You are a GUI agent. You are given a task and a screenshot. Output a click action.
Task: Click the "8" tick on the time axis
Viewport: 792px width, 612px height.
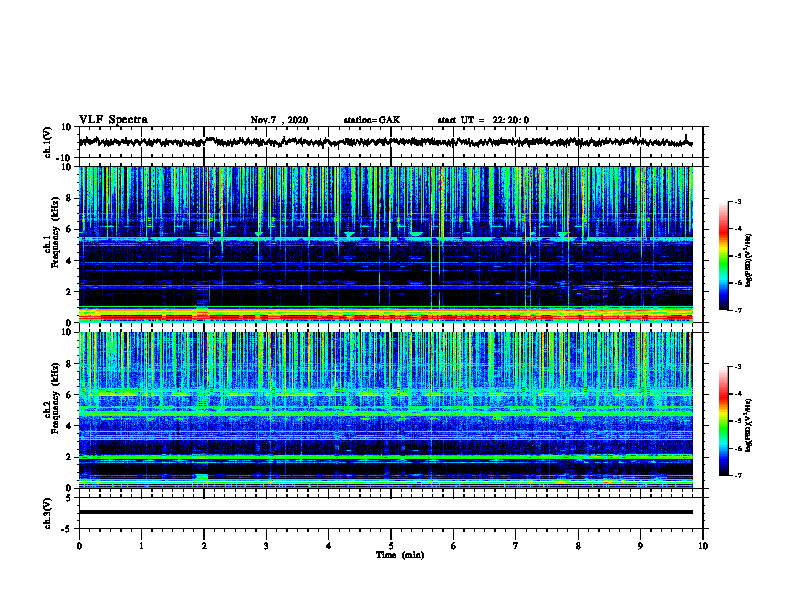point(578,546)
